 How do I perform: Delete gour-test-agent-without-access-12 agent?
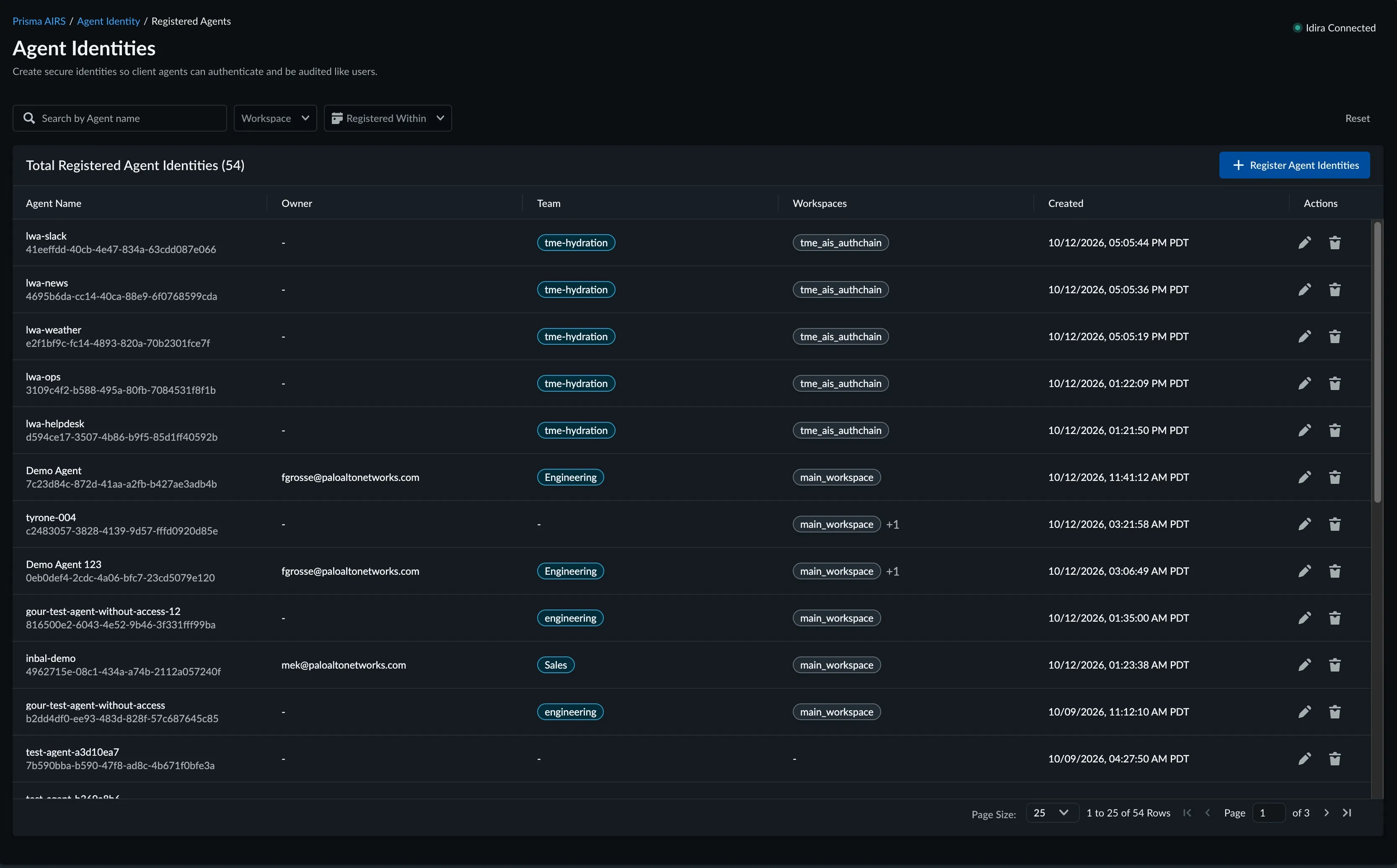pyautogui.click(x=1335, y=618)
